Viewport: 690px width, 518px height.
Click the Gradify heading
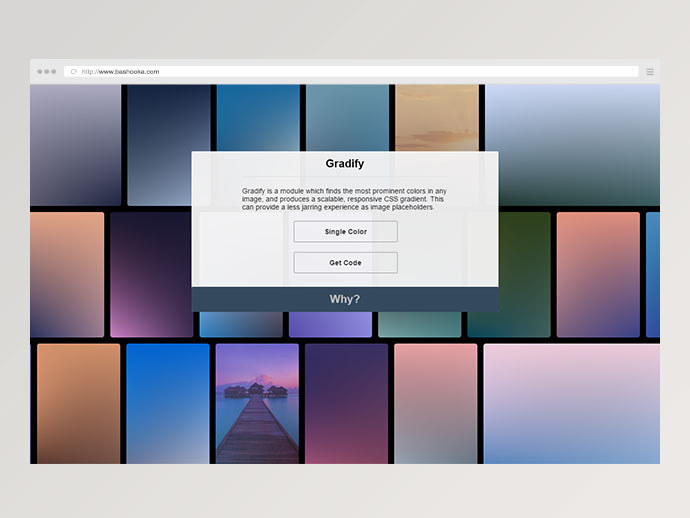coord(345,164)
